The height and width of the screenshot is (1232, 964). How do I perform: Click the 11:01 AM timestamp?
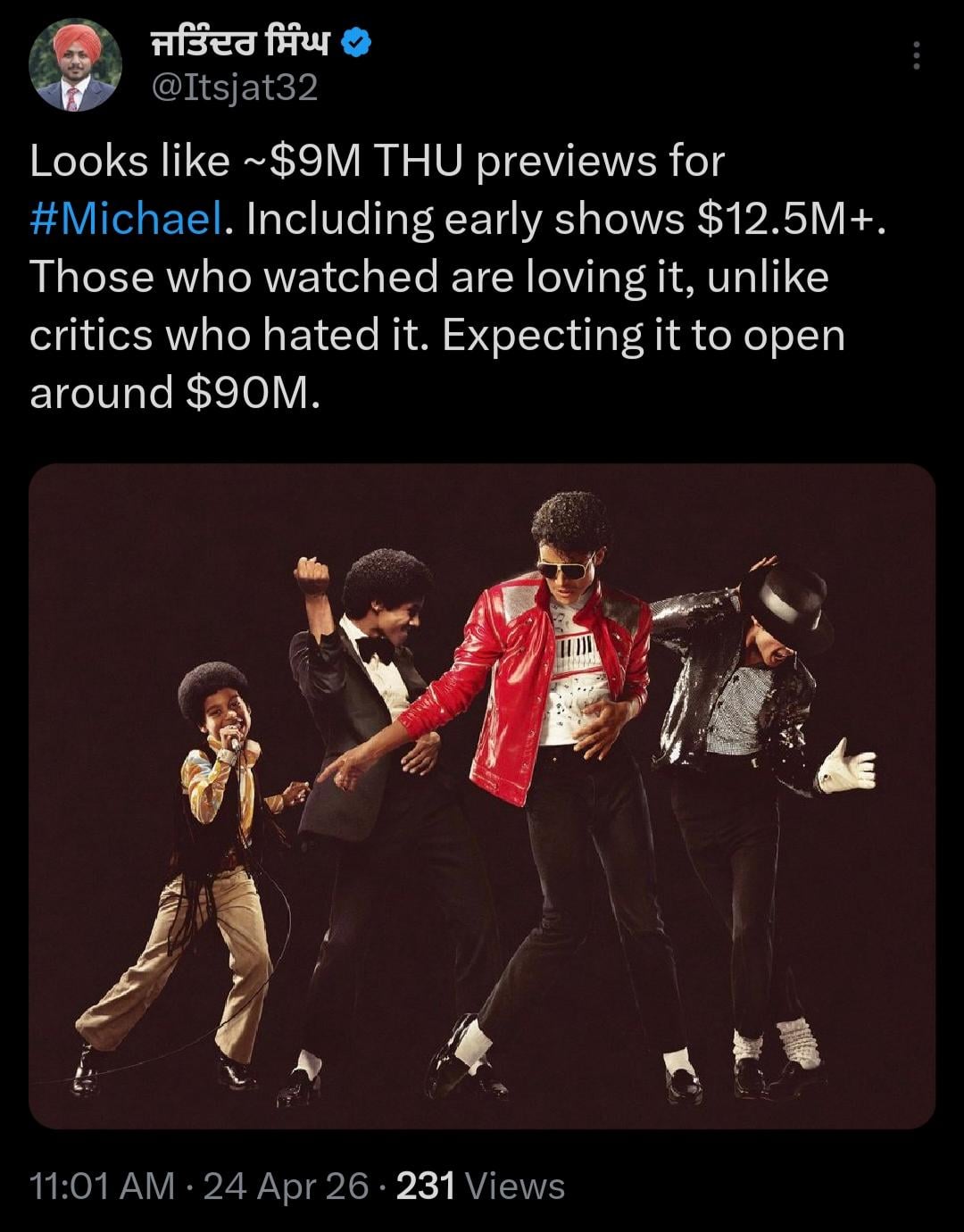[x=103, y=1186]
